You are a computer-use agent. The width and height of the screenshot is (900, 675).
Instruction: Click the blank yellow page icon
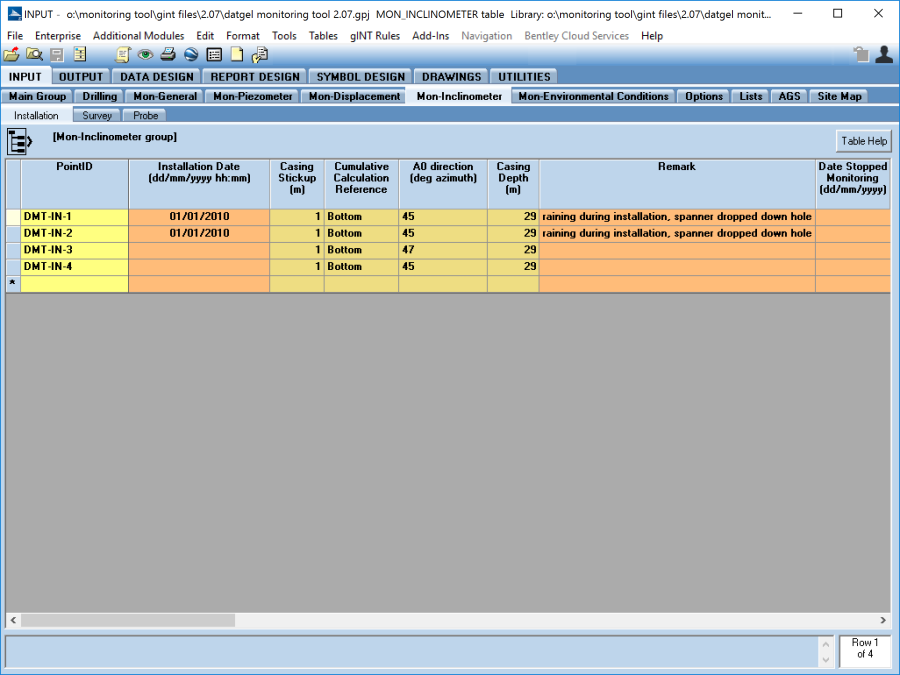[237, 55]
